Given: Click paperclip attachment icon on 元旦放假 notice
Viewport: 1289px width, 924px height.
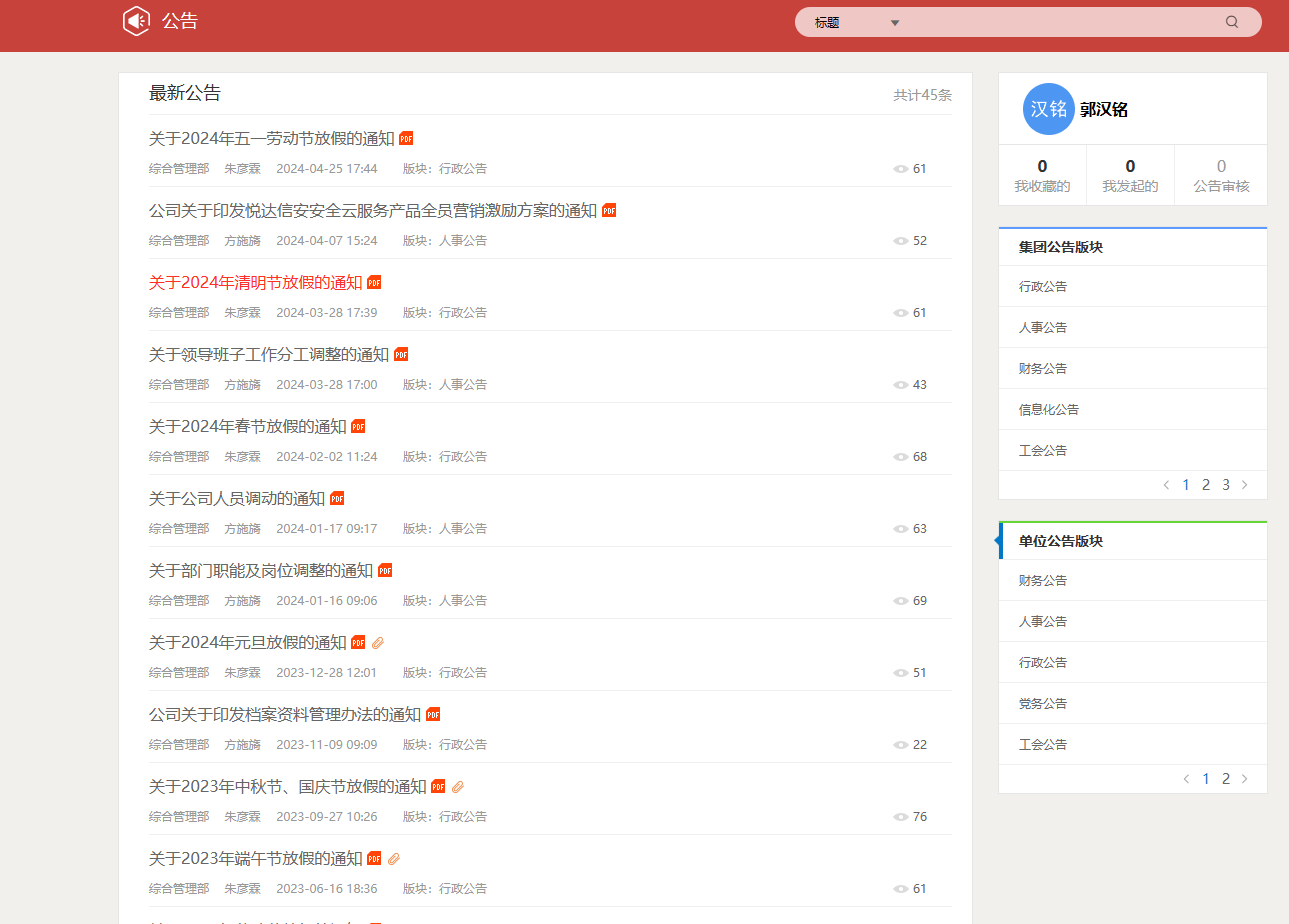Looking at the screenshot, I should pos(378,642).
